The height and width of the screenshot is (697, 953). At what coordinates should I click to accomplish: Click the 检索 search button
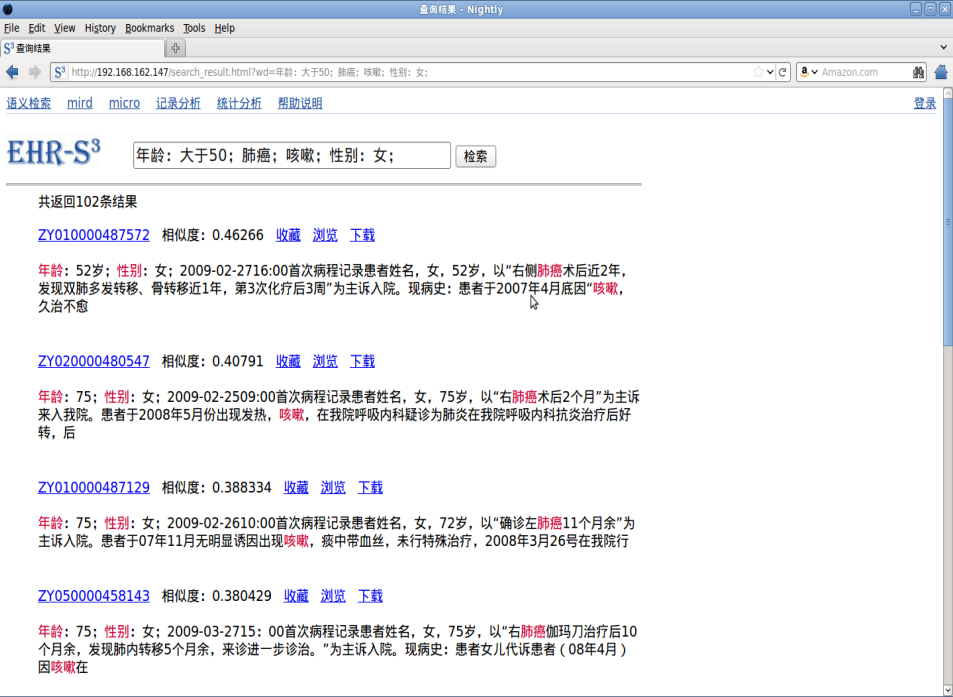(x=475, y=156)
